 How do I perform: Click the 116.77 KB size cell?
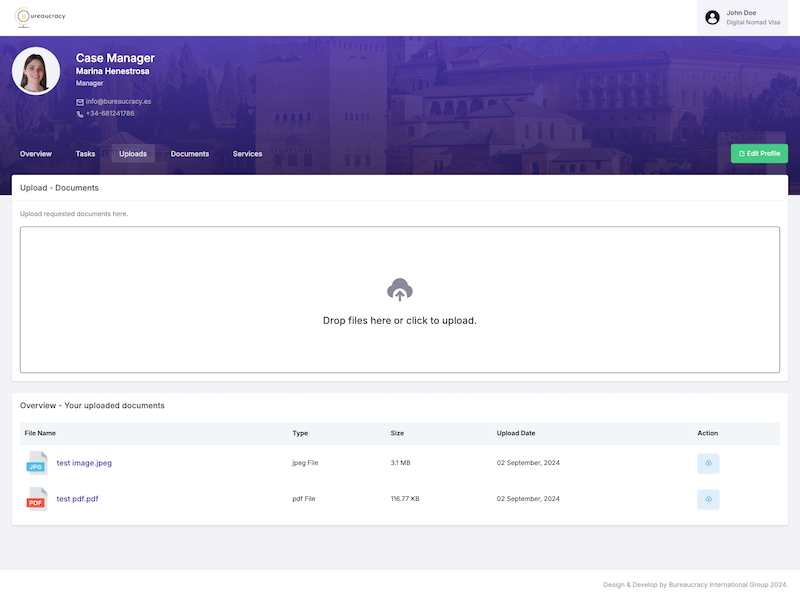405,499
